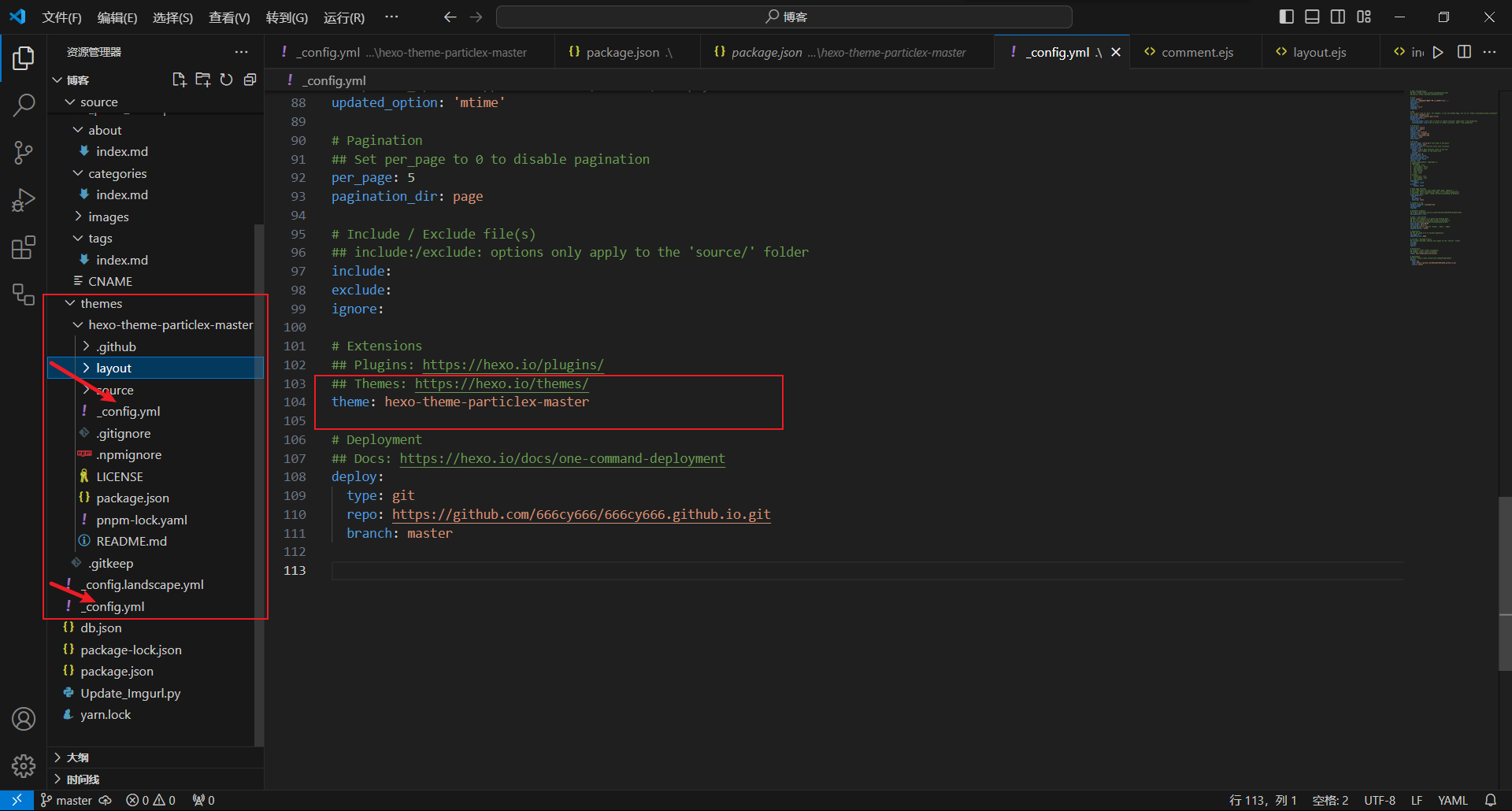Click the New File icon in explorer header
Screen dimensions: 1512x811
click(x=179, y=80)
